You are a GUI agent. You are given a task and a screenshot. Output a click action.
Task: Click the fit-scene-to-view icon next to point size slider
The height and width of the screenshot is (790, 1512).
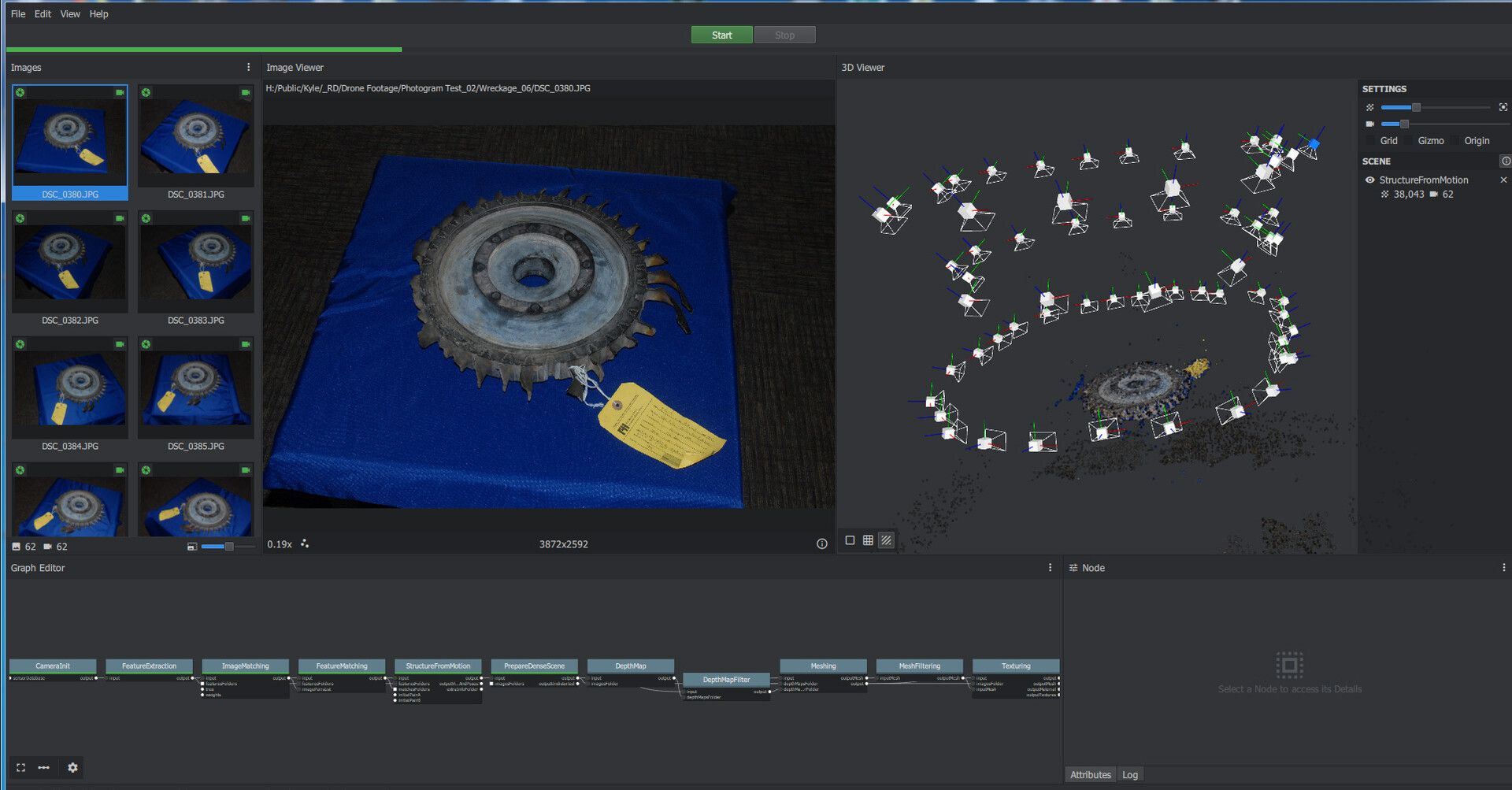click(1503, 107)
